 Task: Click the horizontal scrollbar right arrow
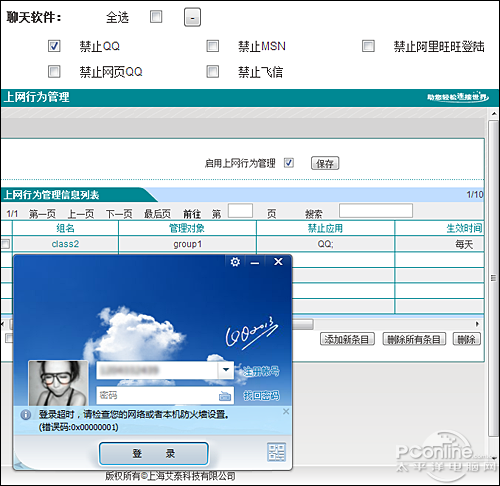pos(477,324)
